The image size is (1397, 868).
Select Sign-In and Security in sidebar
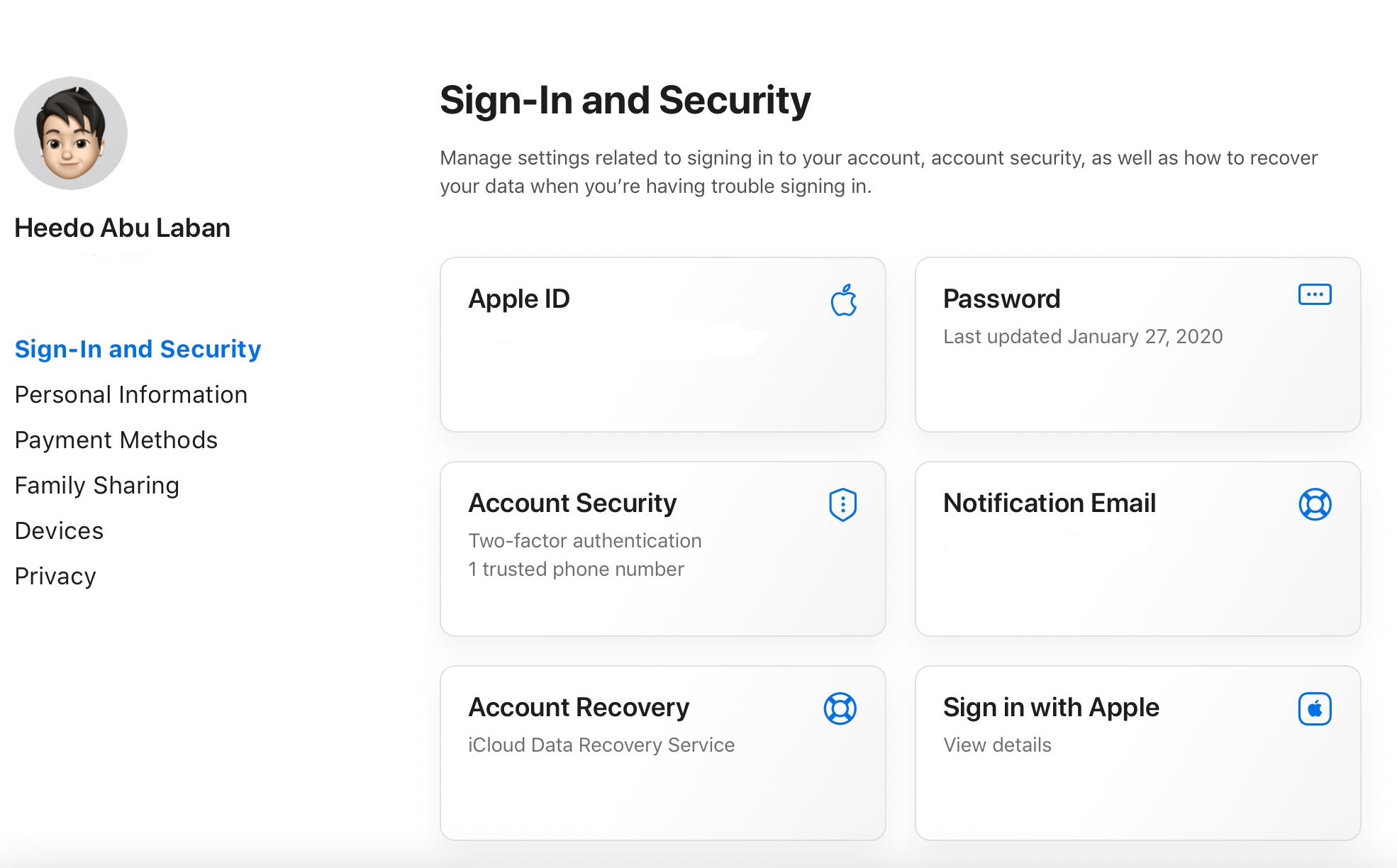[138, 349]
